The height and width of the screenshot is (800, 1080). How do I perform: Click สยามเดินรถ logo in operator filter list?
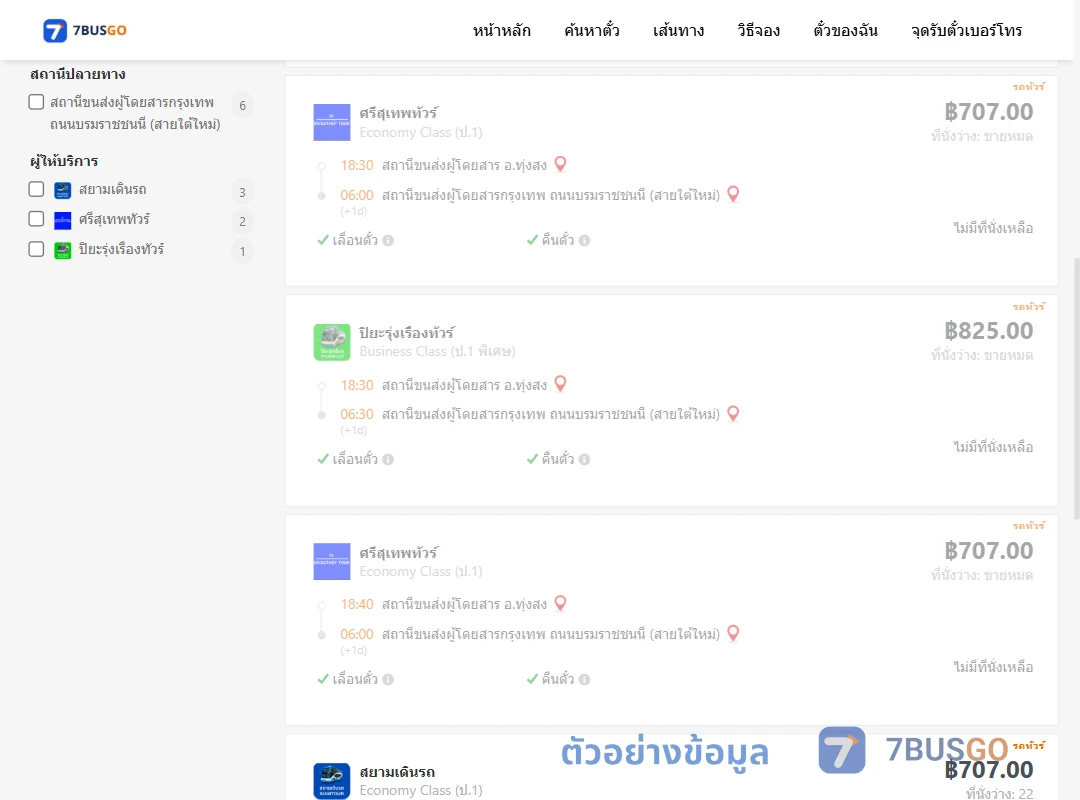pos(63,191)
